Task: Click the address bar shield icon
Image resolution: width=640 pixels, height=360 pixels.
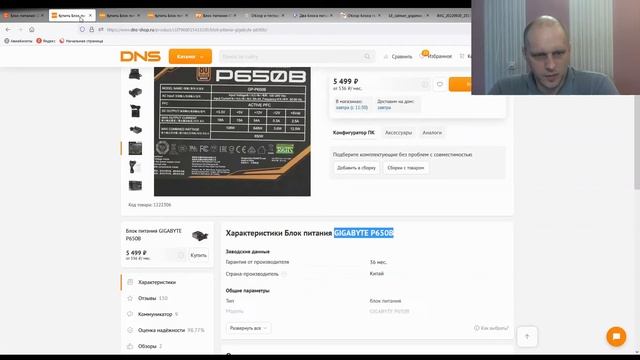Action: pos(82,29)
